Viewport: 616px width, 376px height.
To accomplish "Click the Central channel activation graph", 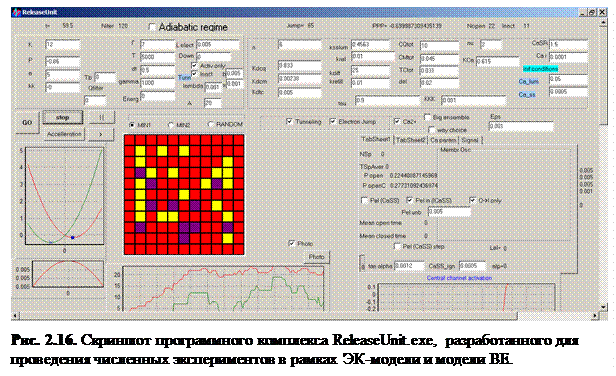I will [x=467, y=297].
